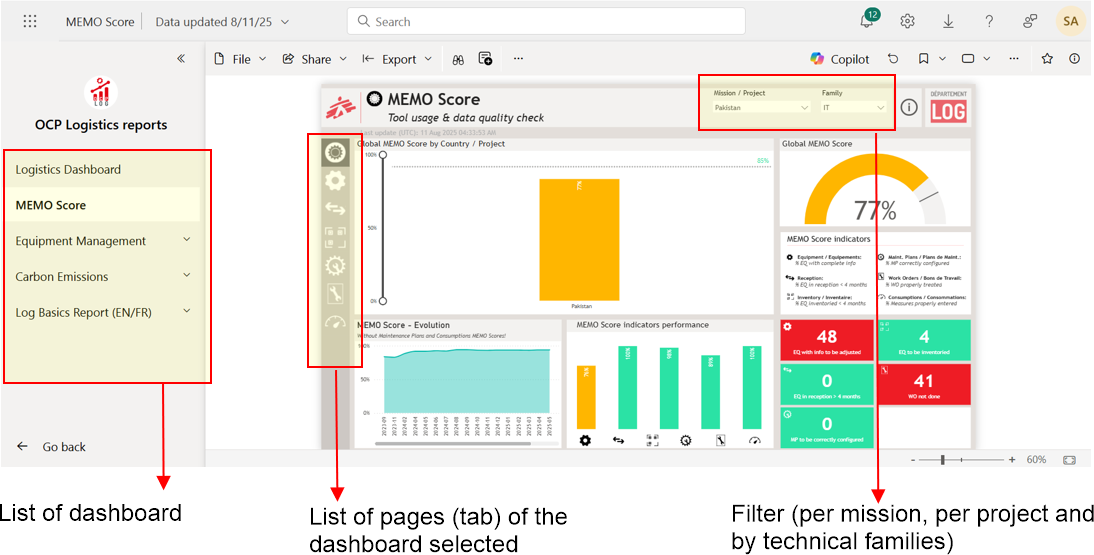Open the Mission / Project dropdown

tap(762, 107)
